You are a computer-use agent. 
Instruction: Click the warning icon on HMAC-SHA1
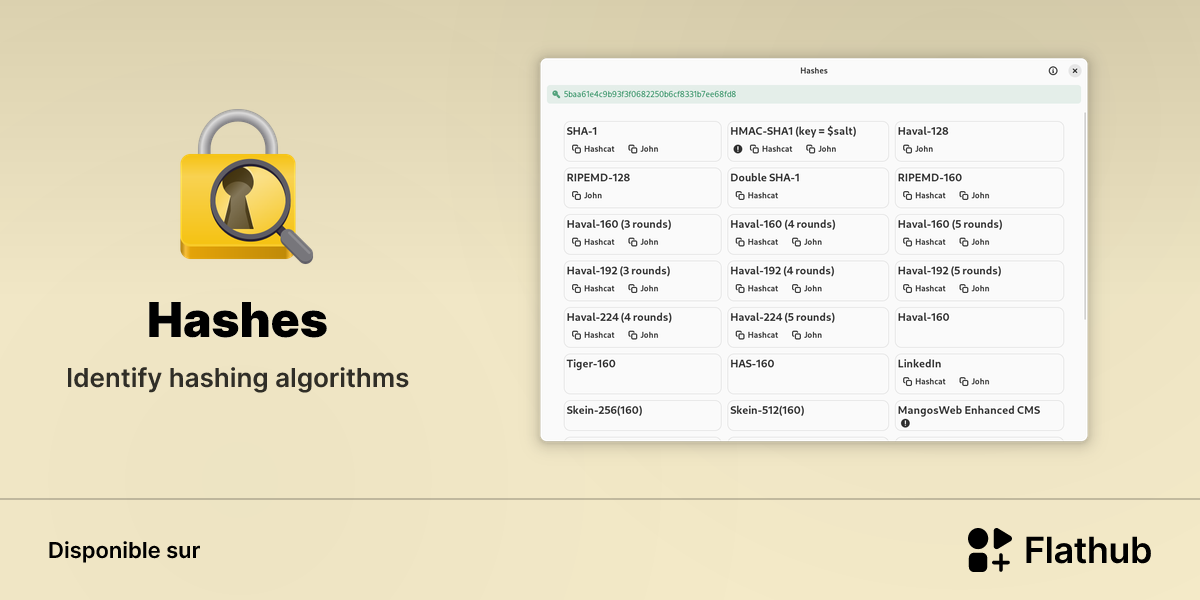[738, 149]
